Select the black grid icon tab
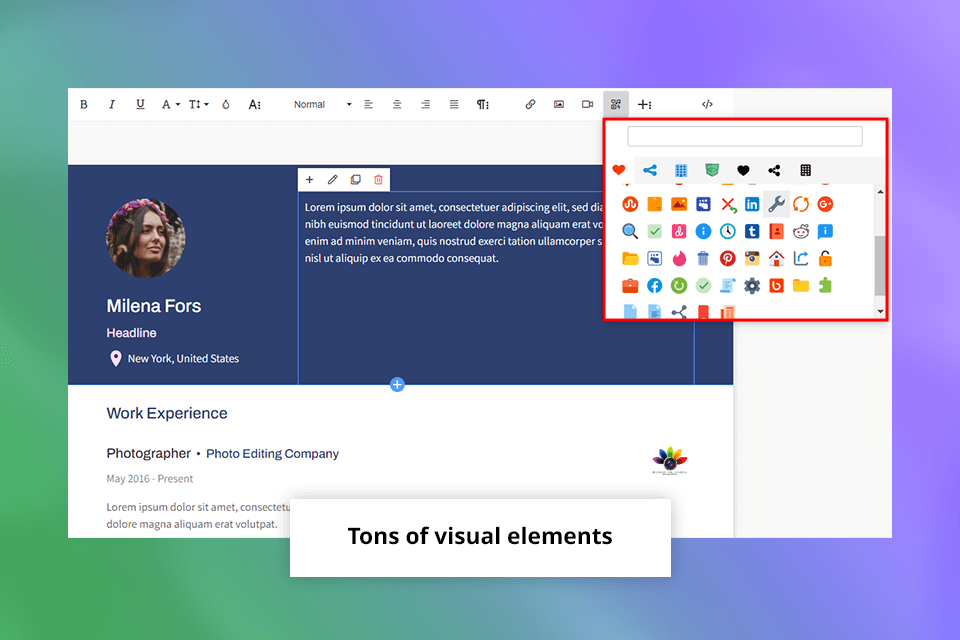The height and width of the screenshot is (640, 960). tap(806, 170)
